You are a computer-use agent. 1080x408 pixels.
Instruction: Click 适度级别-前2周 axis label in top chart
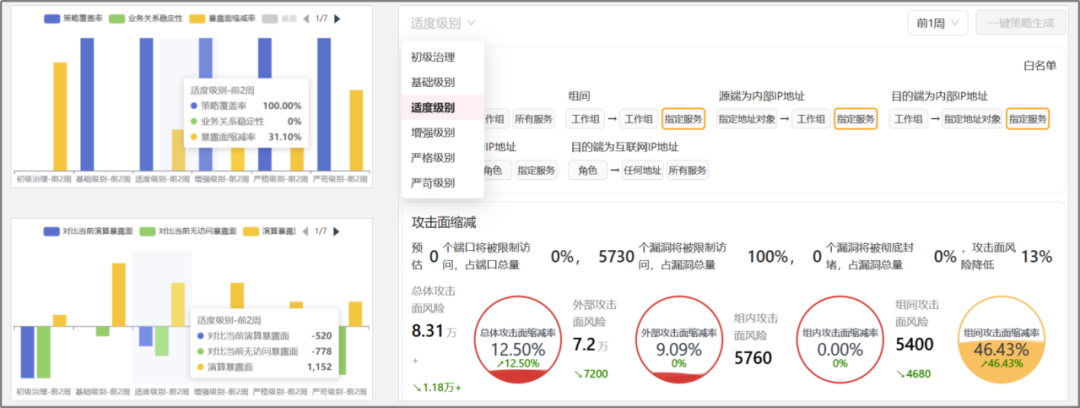coord(162,178)
